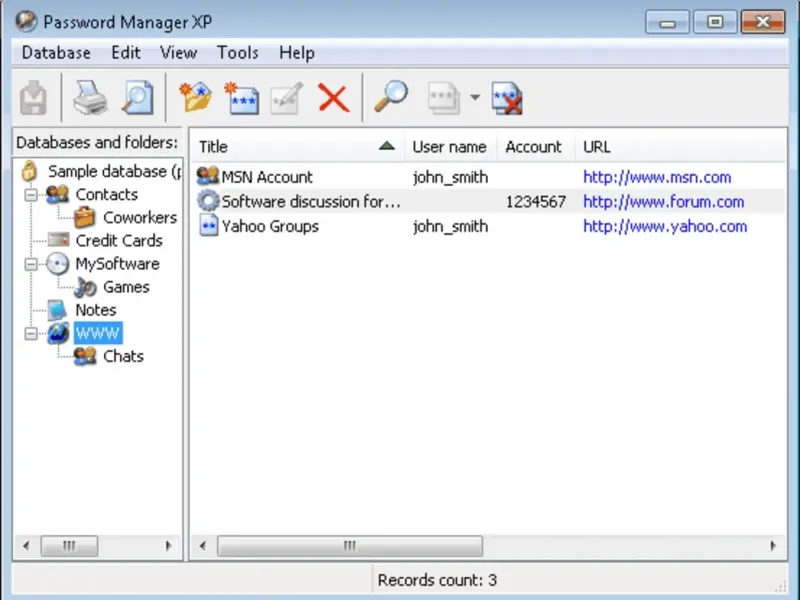
Task: Click the Games folder music icon
Action: (85, 287)
